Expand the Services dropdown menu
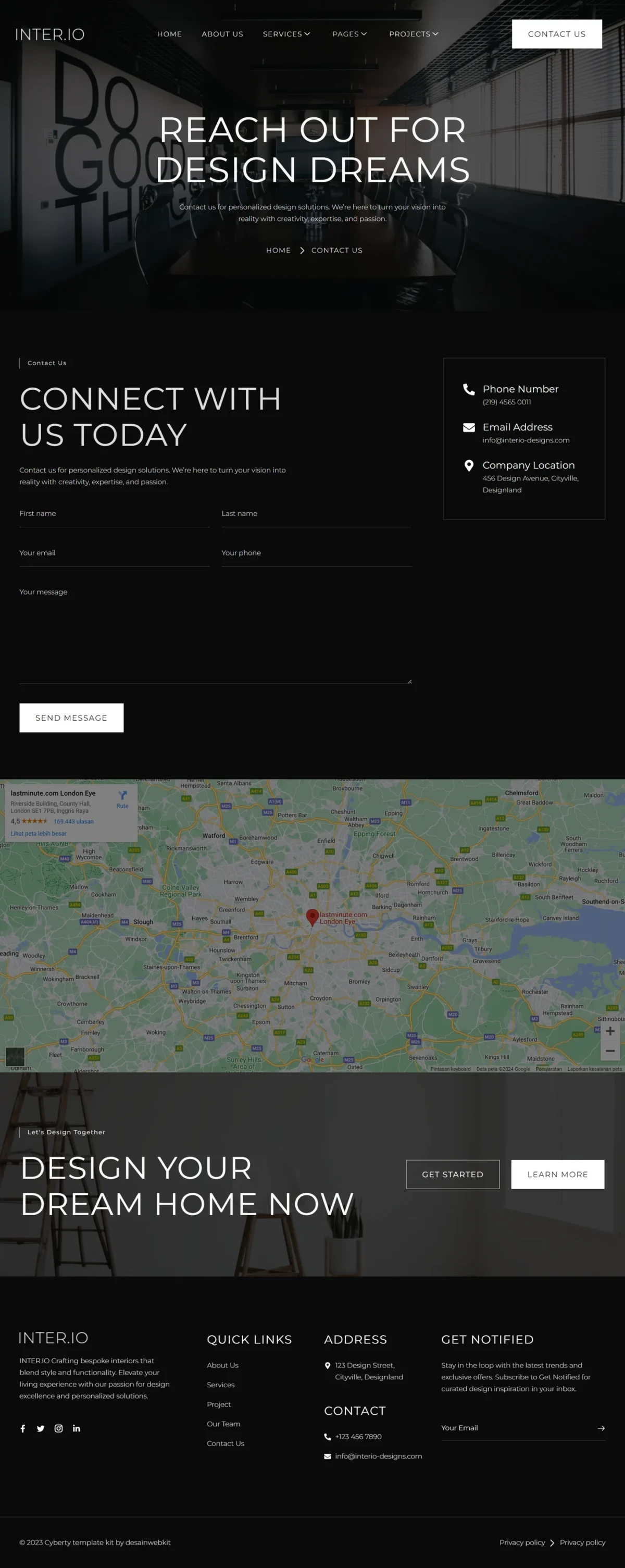 point(286,34)
